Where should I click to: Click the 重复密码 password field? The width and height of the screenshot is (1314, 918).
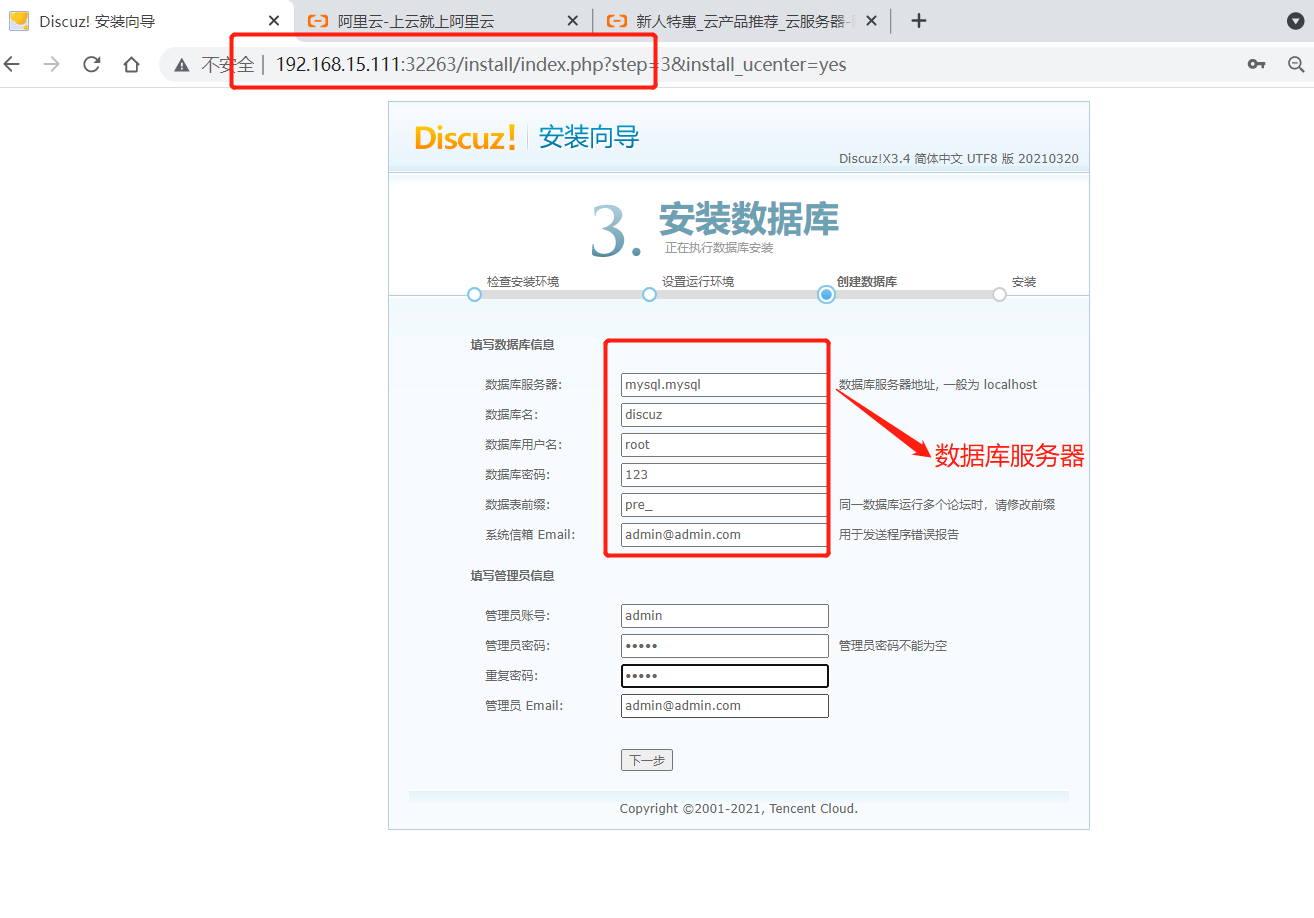point(724,676)
